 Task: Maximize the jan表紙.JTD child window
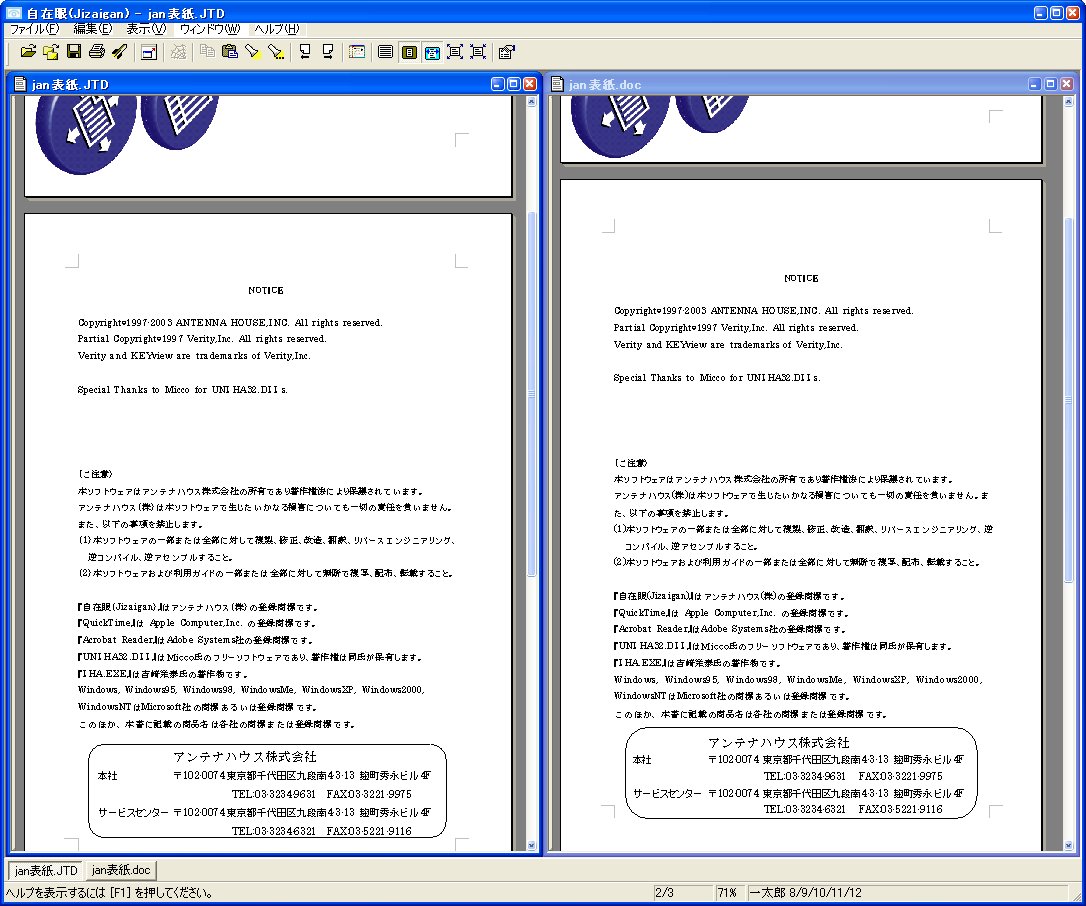(514, 84)
